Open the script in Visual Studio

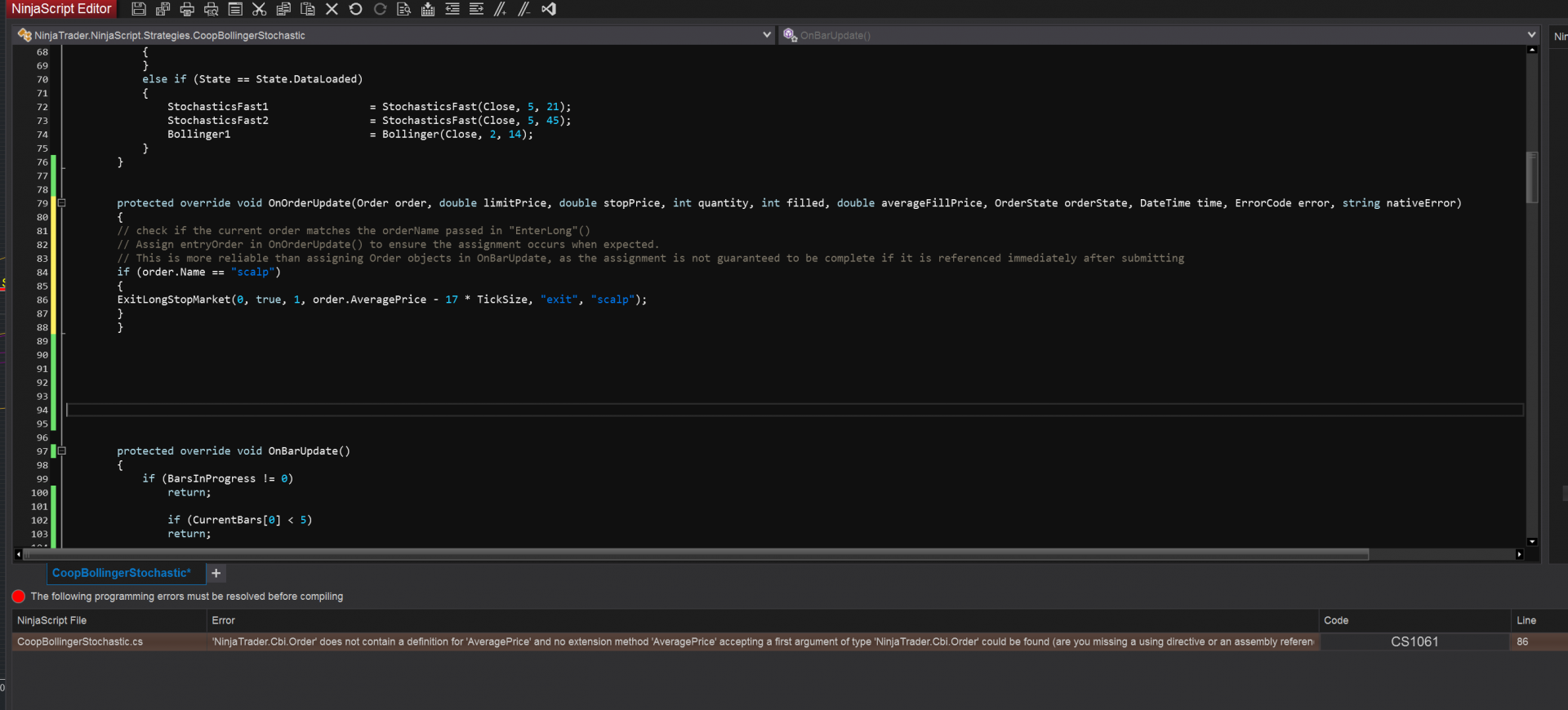[549, 9]
